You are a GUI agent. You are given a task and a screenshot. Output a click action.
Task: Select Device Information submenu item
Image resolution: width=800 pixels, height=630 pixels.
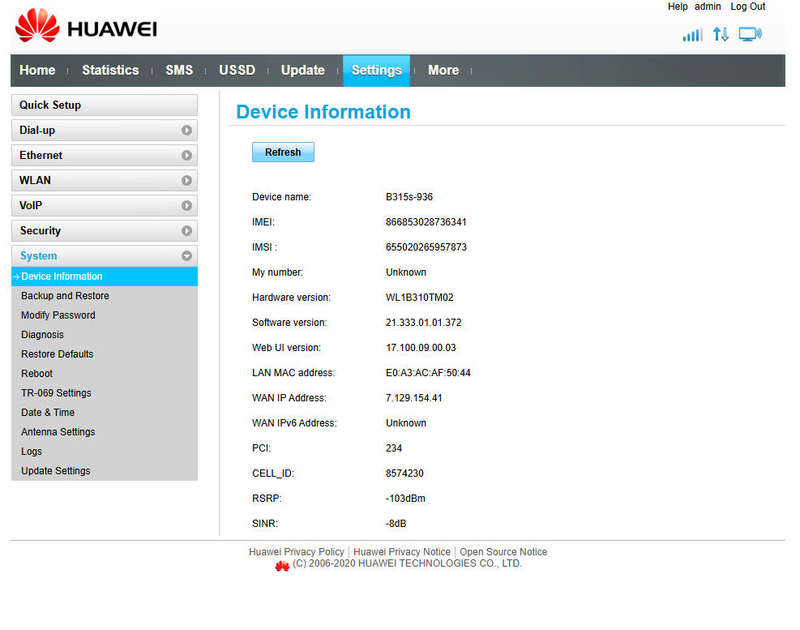click(104, 276)
